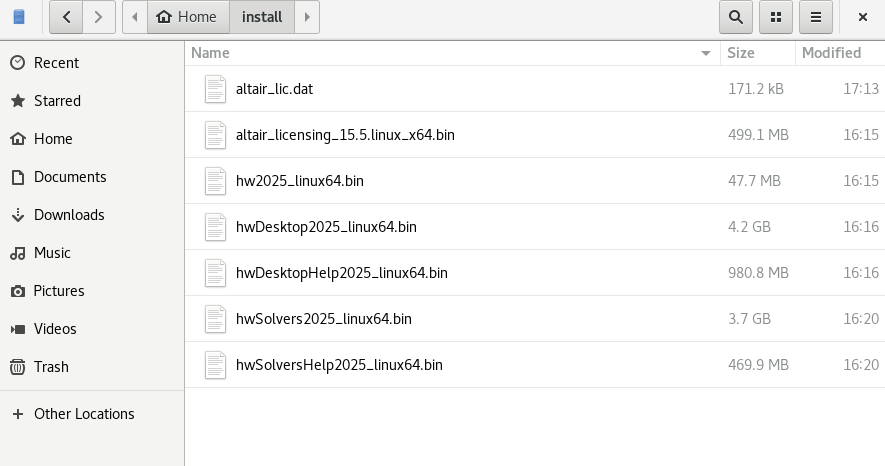Open the Downloads sidebar folder
This screenshot has height=466, width=885.
[x=69, y=215]
